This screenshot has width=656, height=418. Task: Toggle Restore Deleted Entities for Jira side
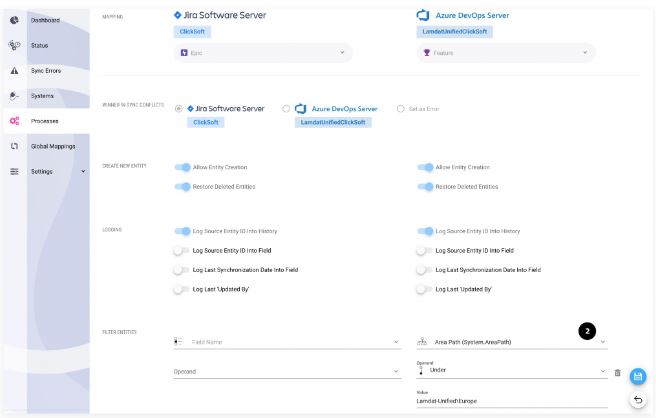182,187
